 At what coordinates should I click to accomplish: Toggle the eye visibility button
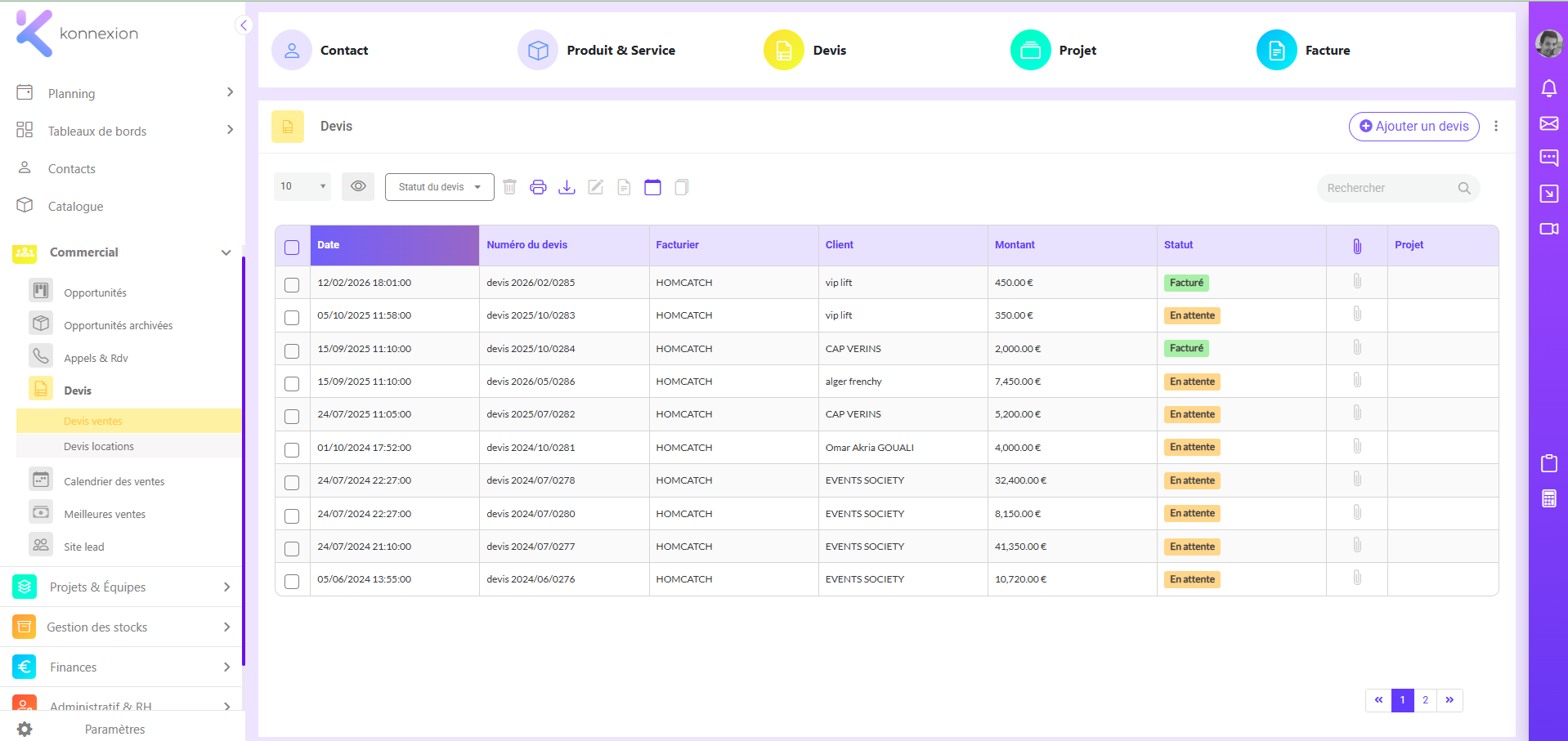(358, 186)
